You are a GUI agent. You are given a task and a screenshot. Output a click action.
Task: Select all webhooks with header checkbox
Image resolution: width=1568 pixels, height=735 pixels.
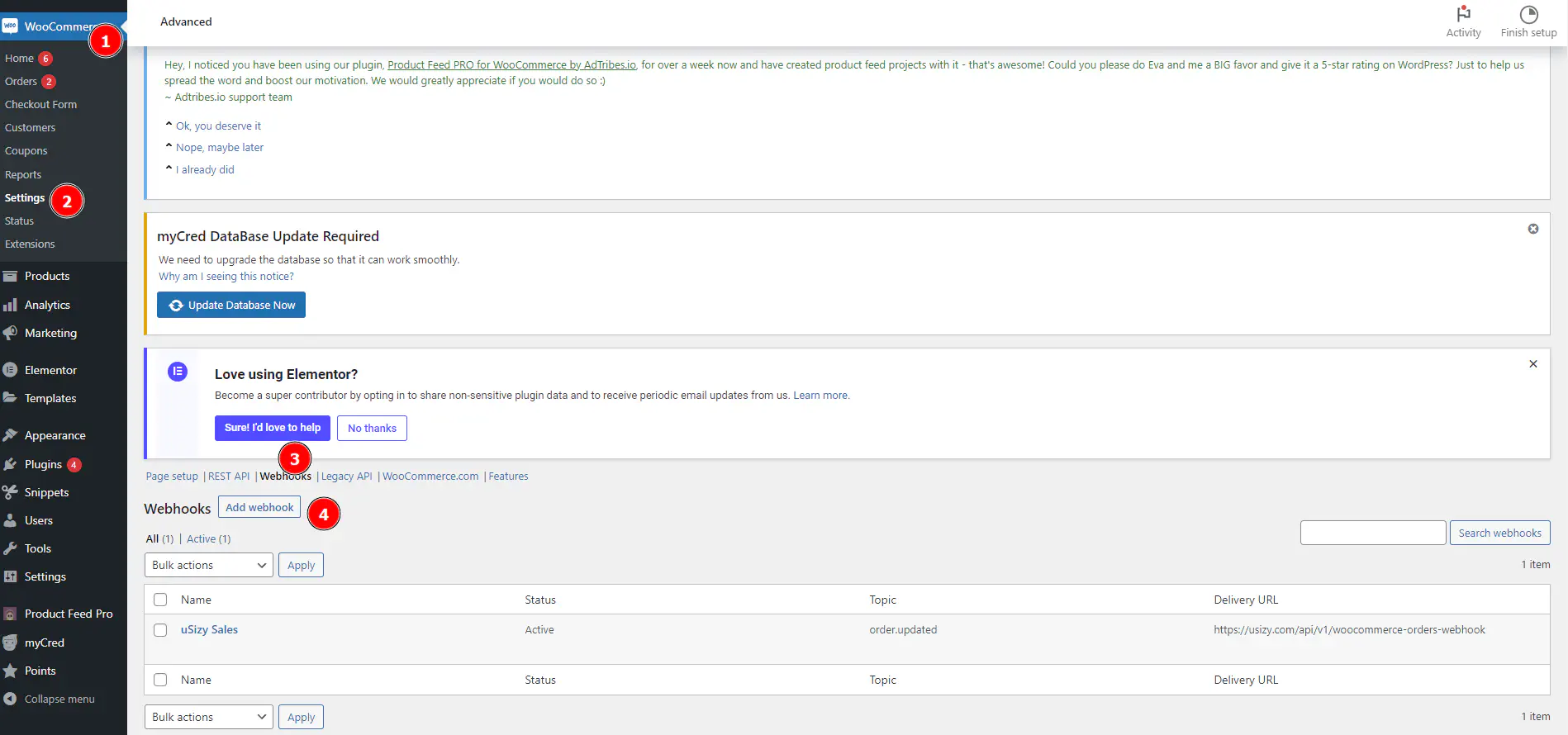(160, 600)
